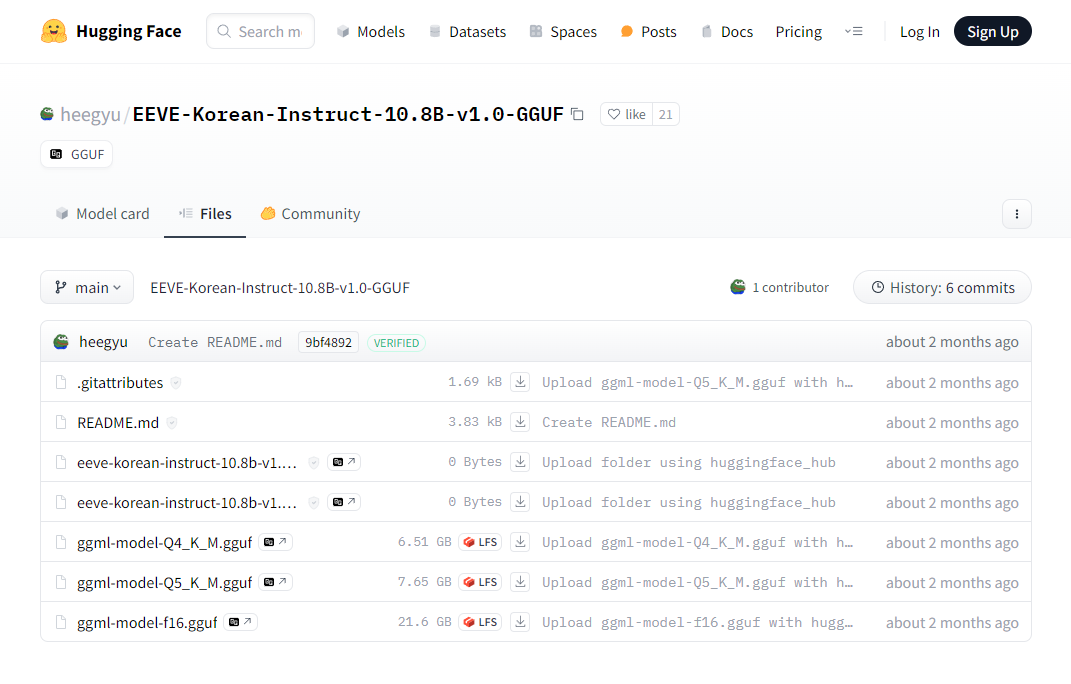Image resolution: width=1071 pixels, height=684 pixels.
Task: Open ggml-model-f16.gguf file
Action: coord(147,623)
